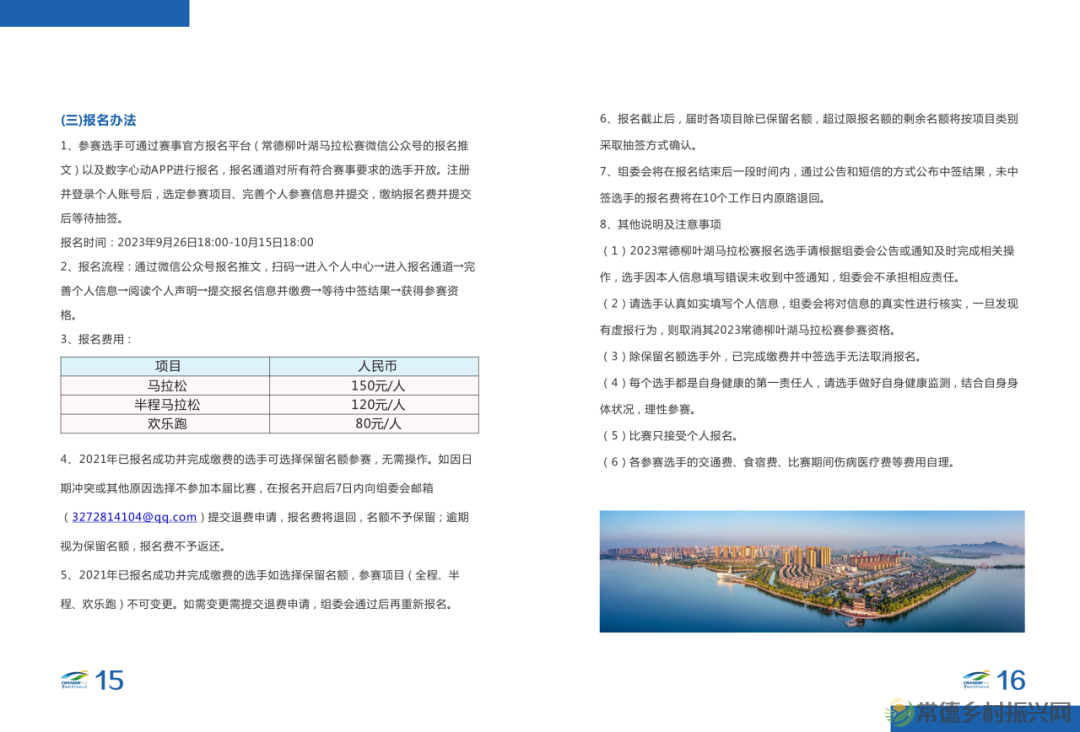Click the 报名时间 registration period text

click(185, 241)
